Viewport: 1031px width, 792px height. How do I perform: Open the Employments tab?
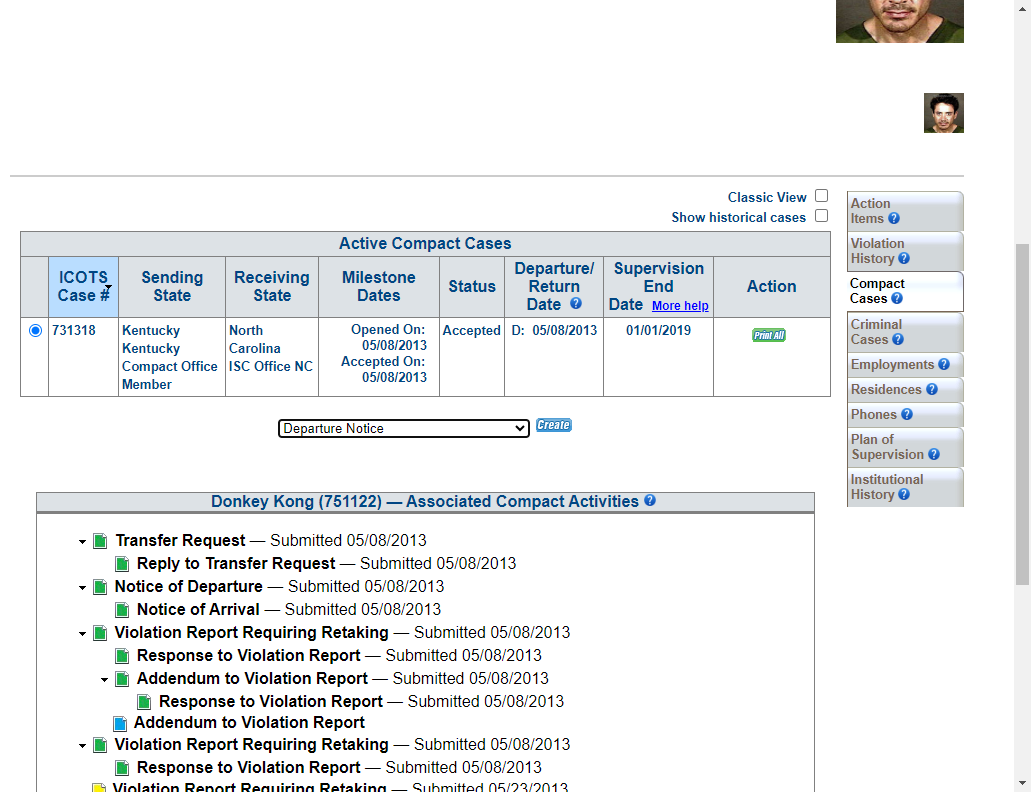click(905, 365)
